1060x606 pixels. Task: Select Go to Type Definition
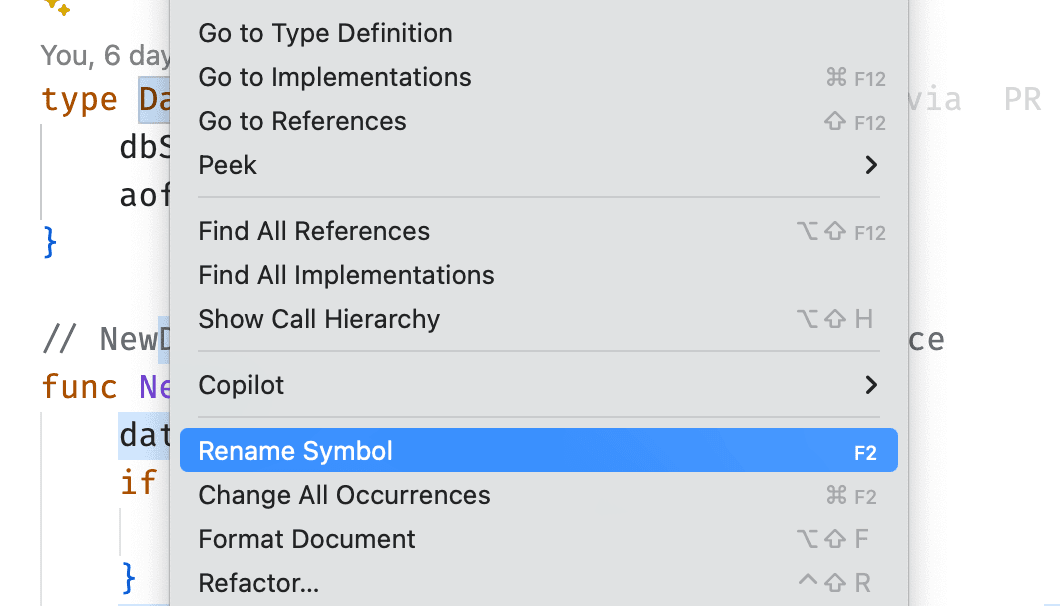tap(325, 33)
